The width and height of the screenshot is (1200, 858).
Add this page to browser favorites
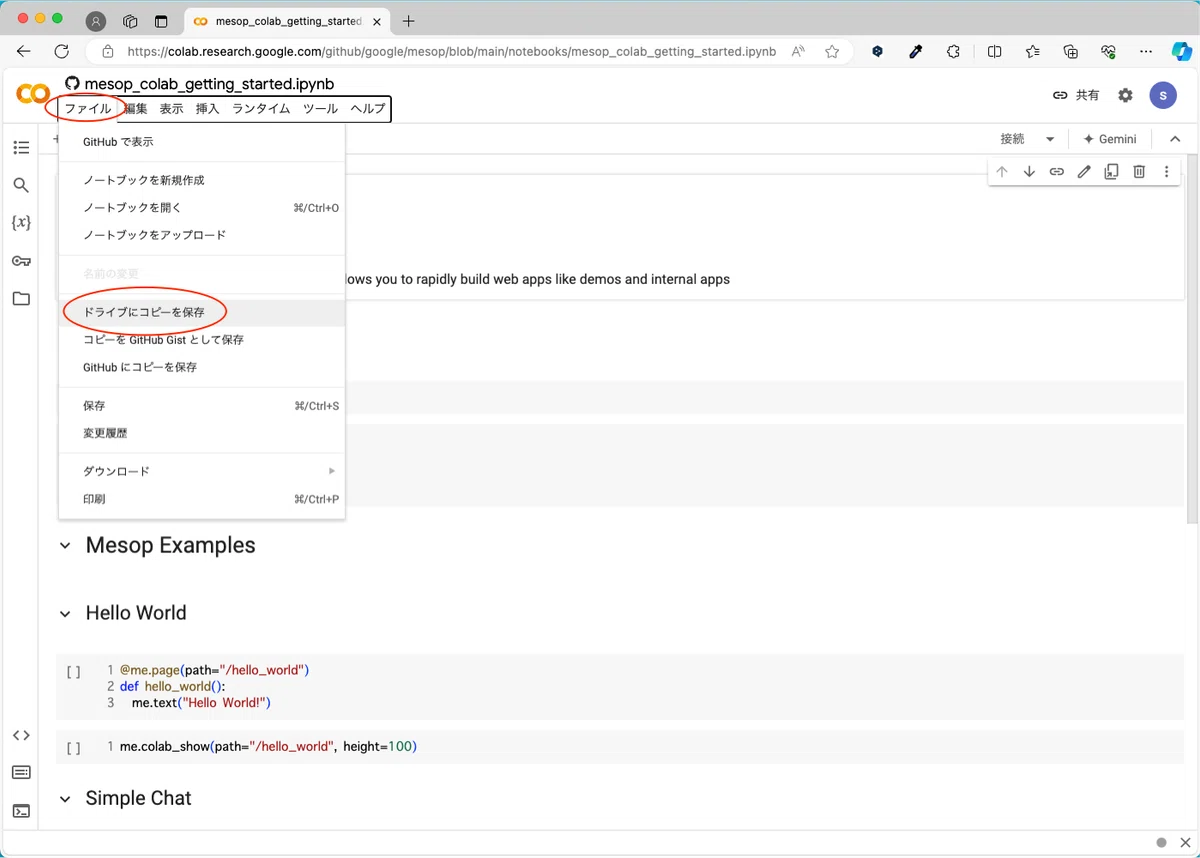click(x=832, y=52)
